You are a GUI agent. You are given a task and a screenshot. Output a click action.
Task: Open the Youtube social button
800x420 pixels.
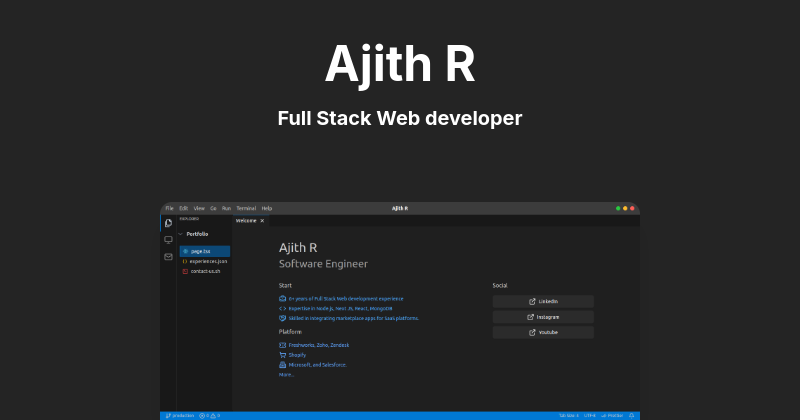[x=543, y=332]
